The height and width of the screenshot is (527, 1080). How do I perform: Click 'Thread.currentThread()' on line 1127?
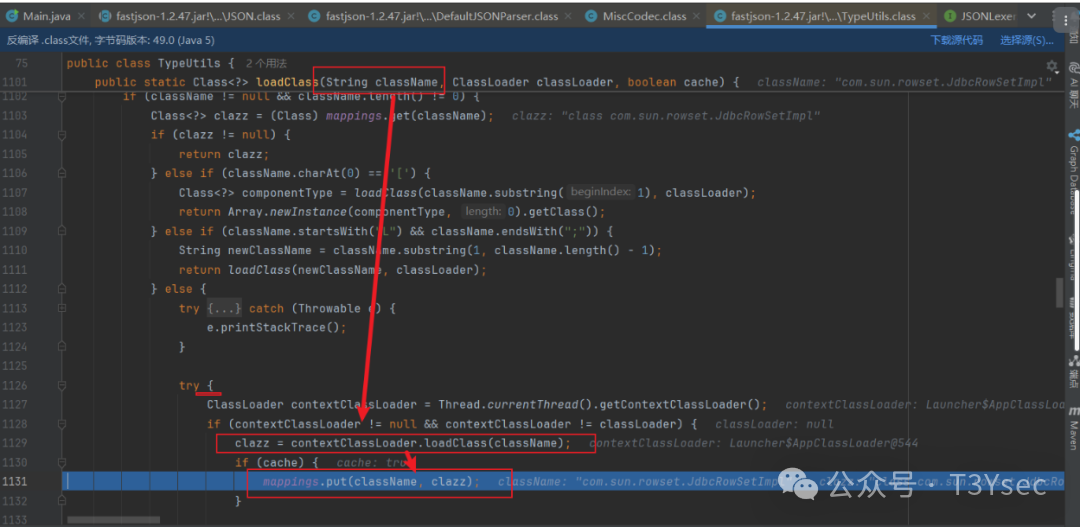(515, 404)
